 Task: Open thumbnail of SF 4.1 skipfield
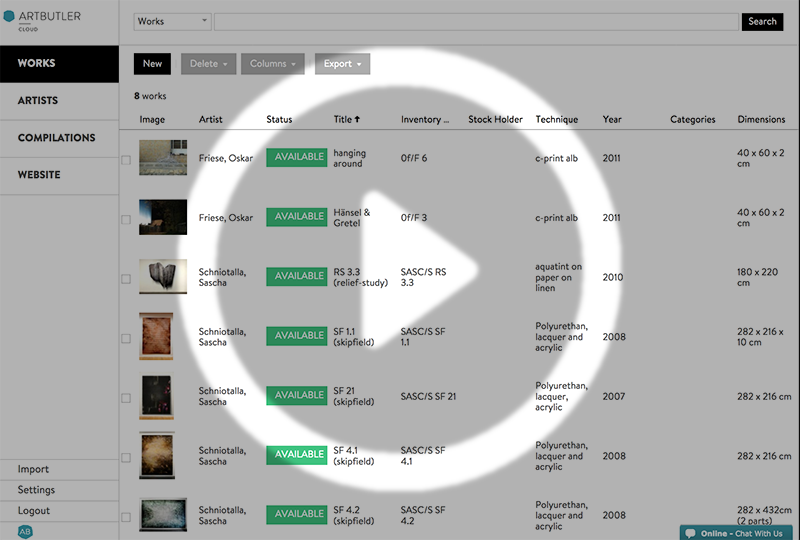[x=157, y=455]
